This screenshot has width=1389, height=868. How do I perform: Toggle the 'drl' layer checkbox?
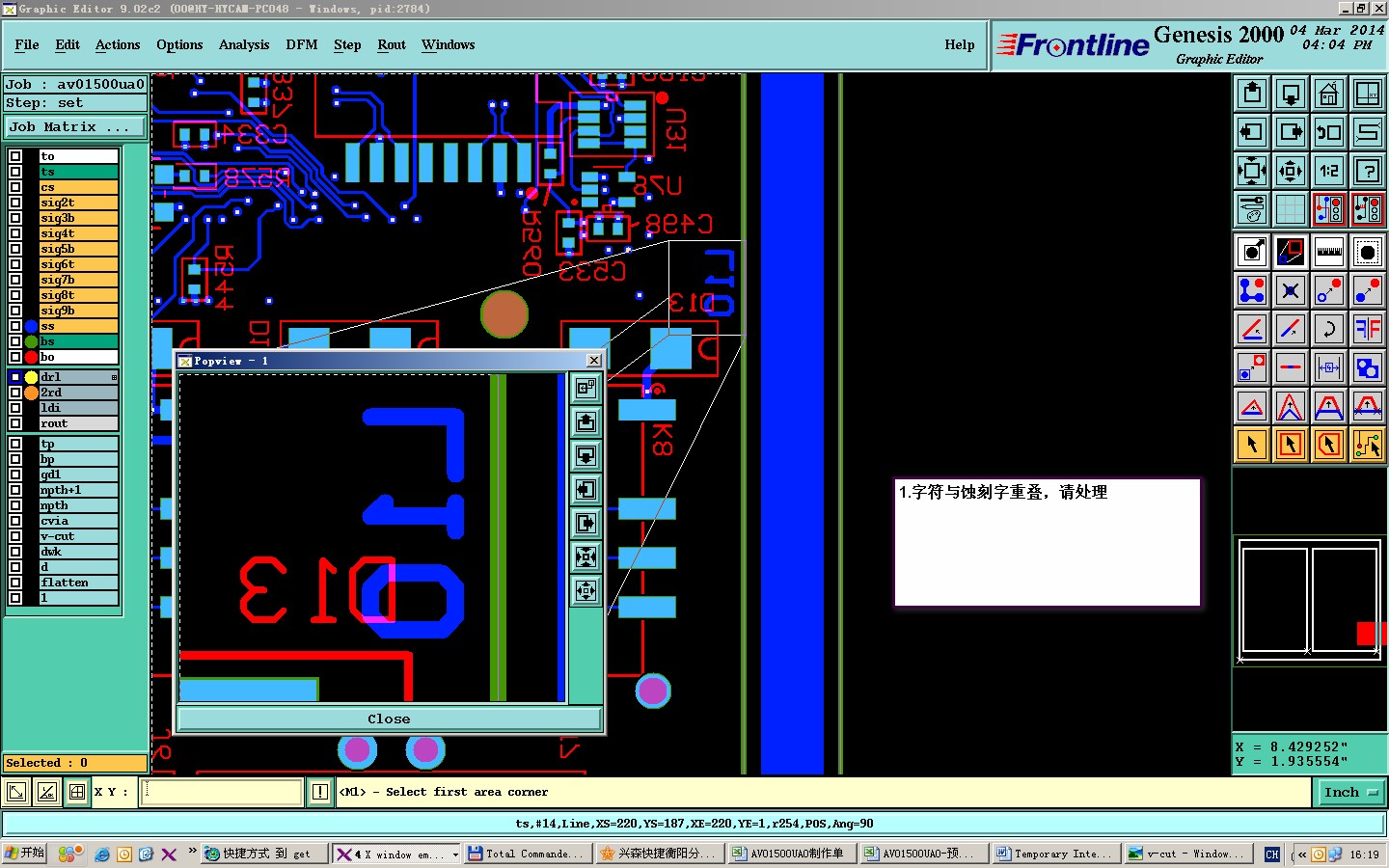point(15,377)
